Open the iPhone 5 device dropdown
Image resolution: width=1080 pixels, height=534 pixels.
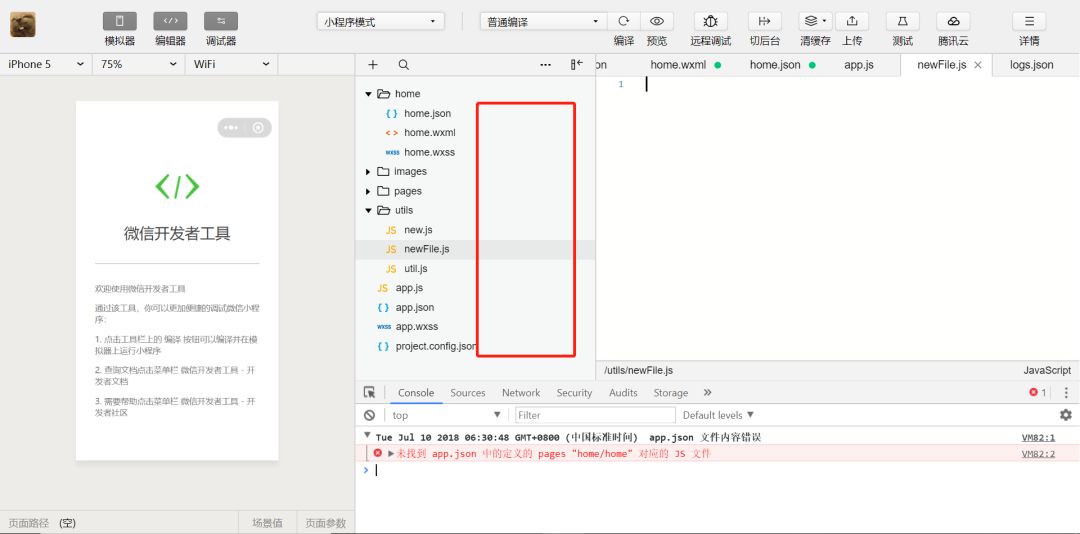click(45, 64)
